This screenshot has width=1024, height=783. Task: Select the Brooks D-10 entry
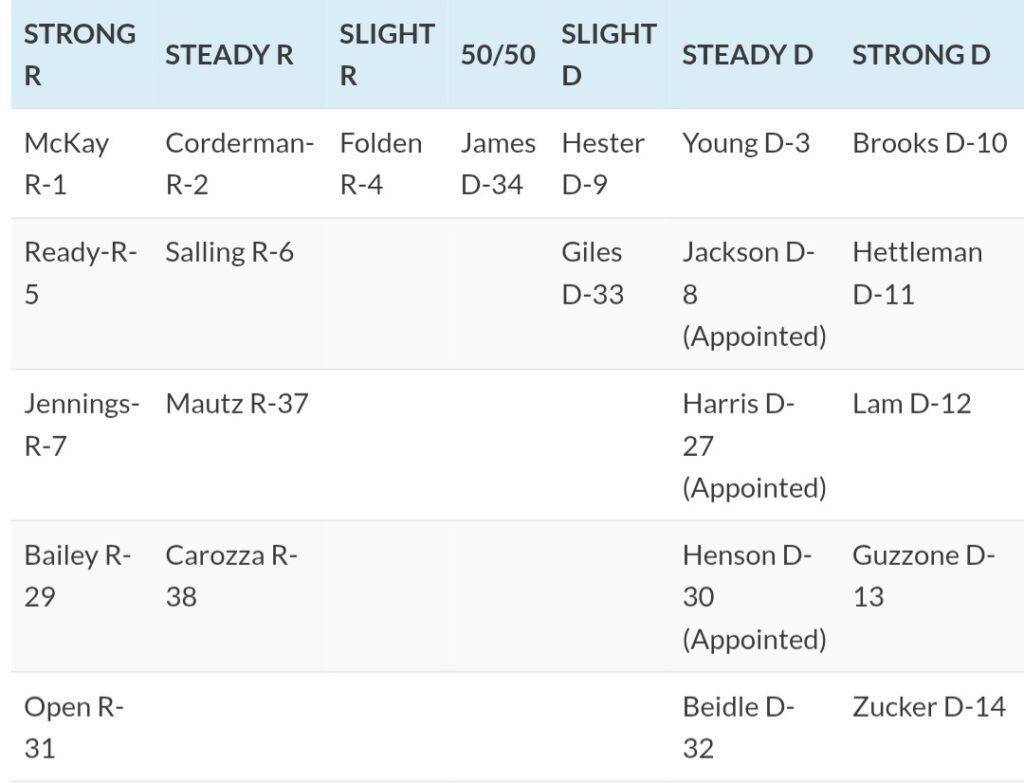[x=929, y=143]
